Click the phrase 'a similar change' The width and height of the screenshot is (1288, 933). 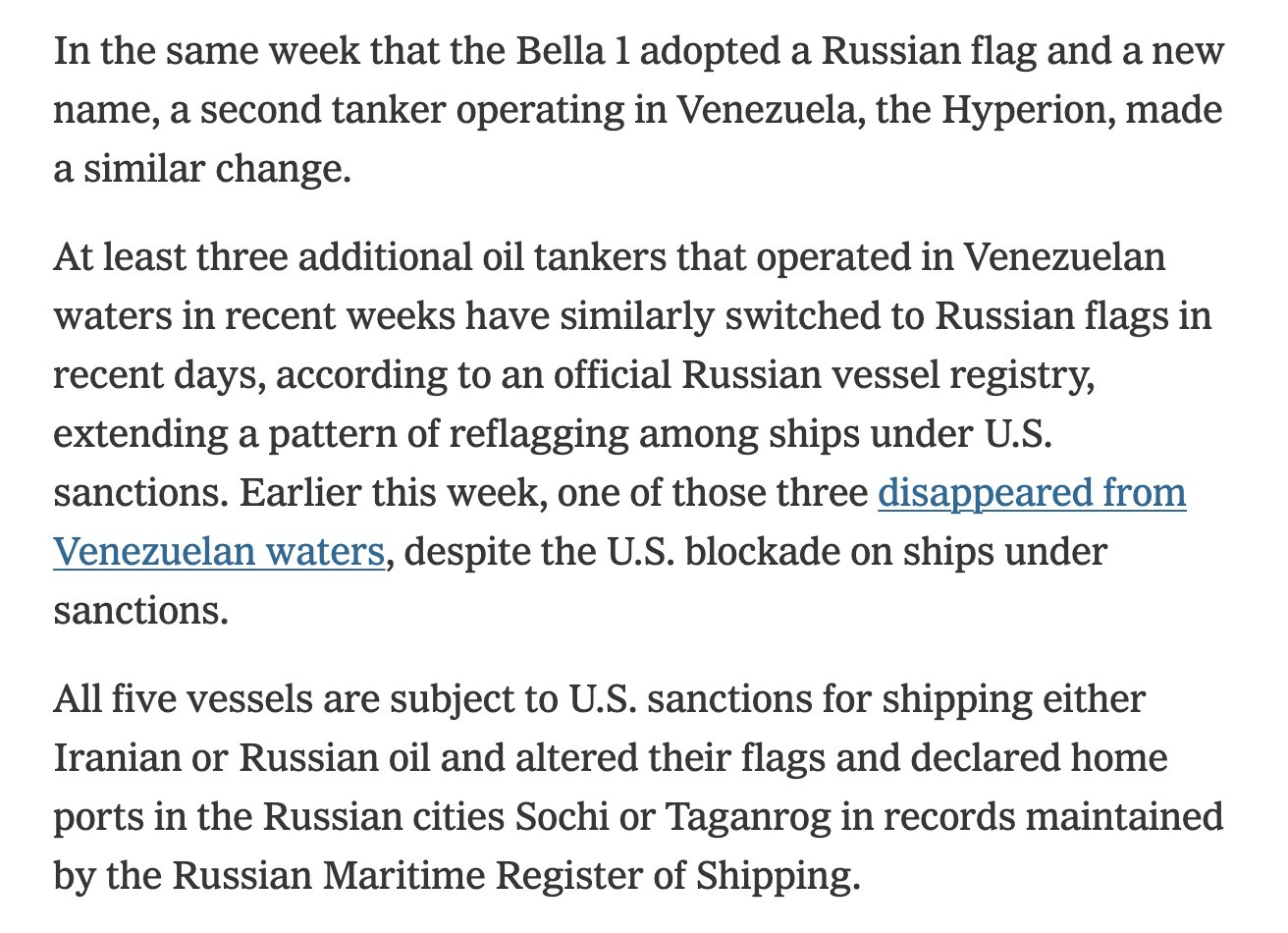201,169
